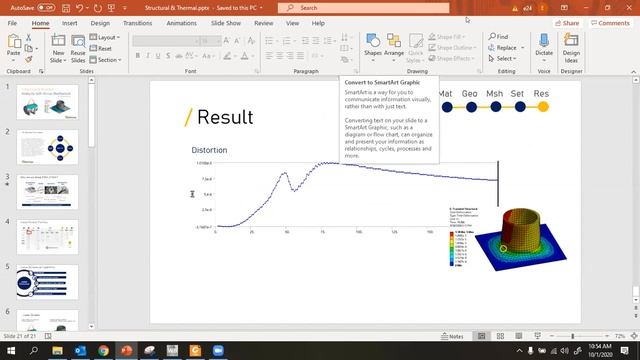
Task: Click the Distortion heading on slide
Action: [x=209, y=150]
